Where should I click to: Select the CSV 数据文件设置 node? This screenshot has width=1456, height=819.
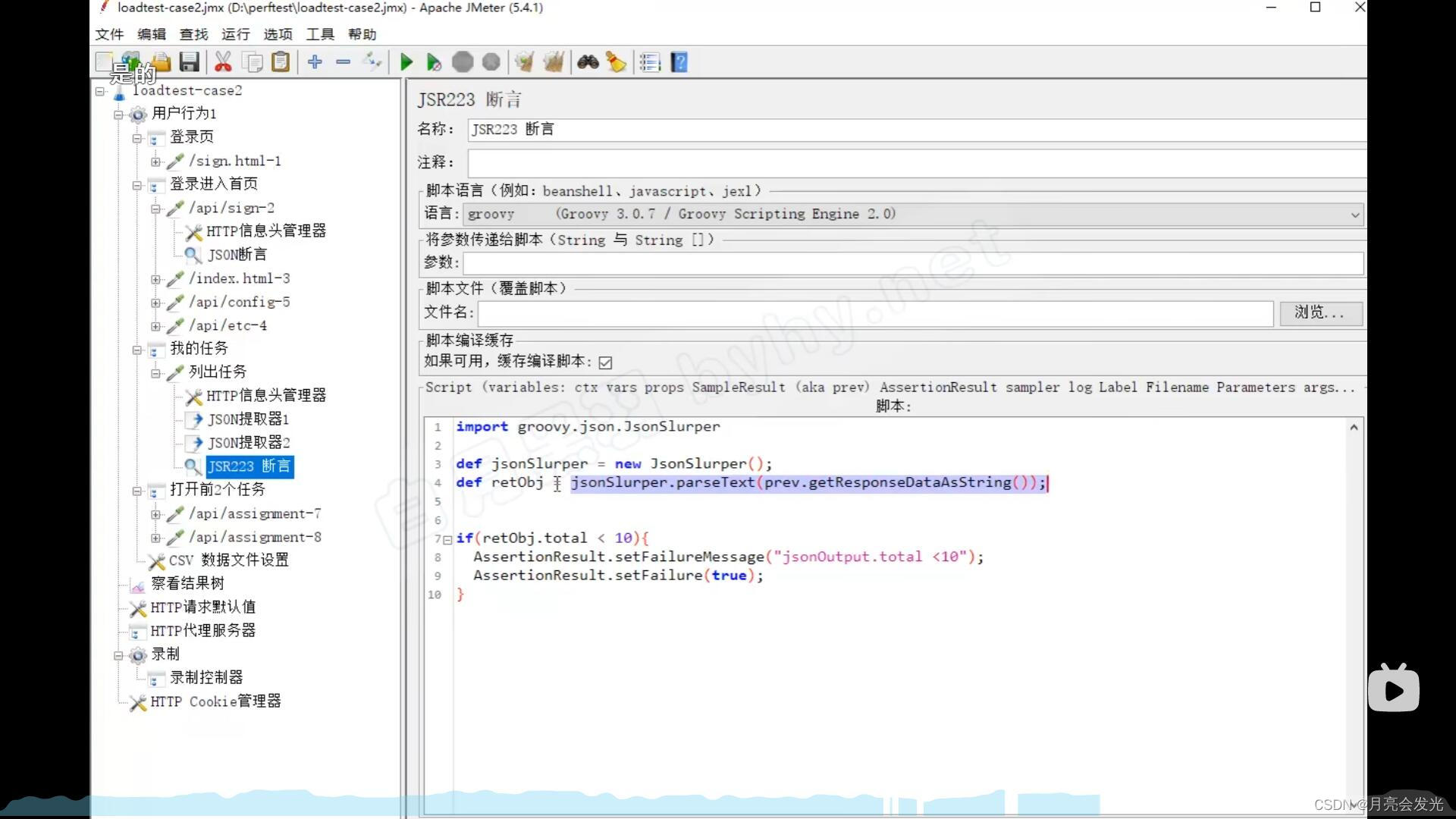coord(228,560)
